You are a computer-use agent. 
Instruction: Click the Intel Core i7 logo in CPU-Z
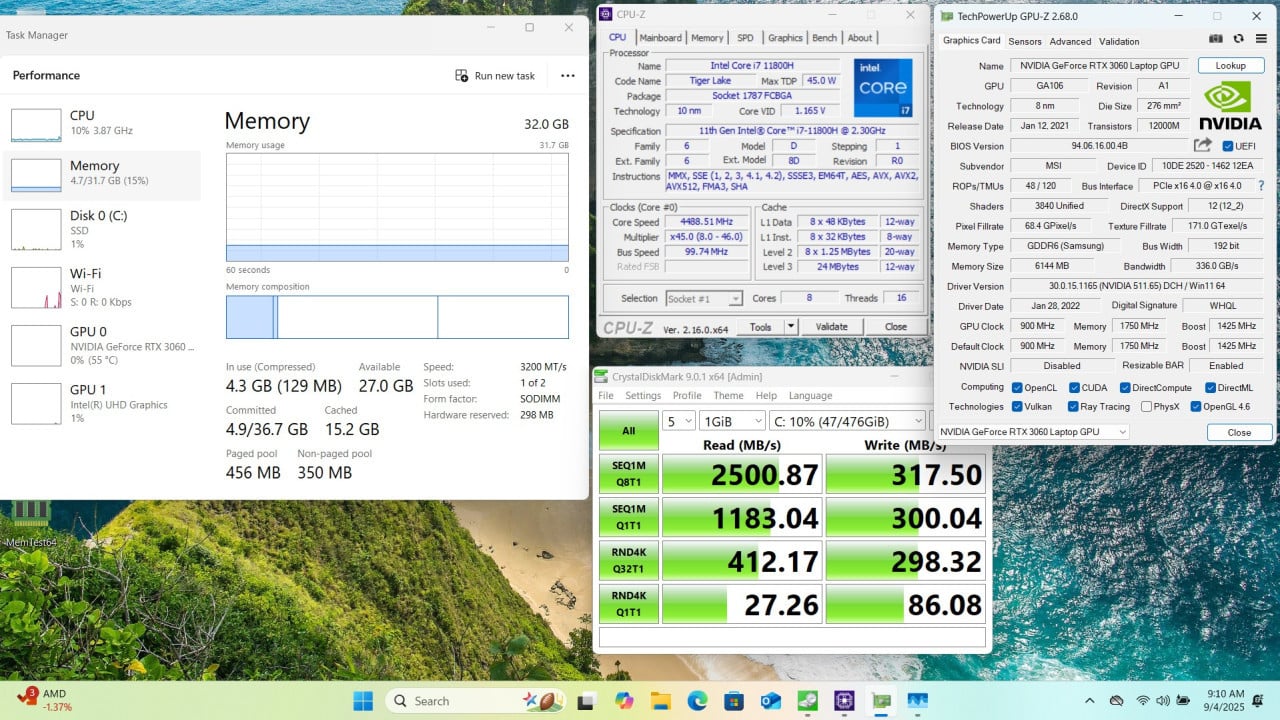(x=883, y=88)
